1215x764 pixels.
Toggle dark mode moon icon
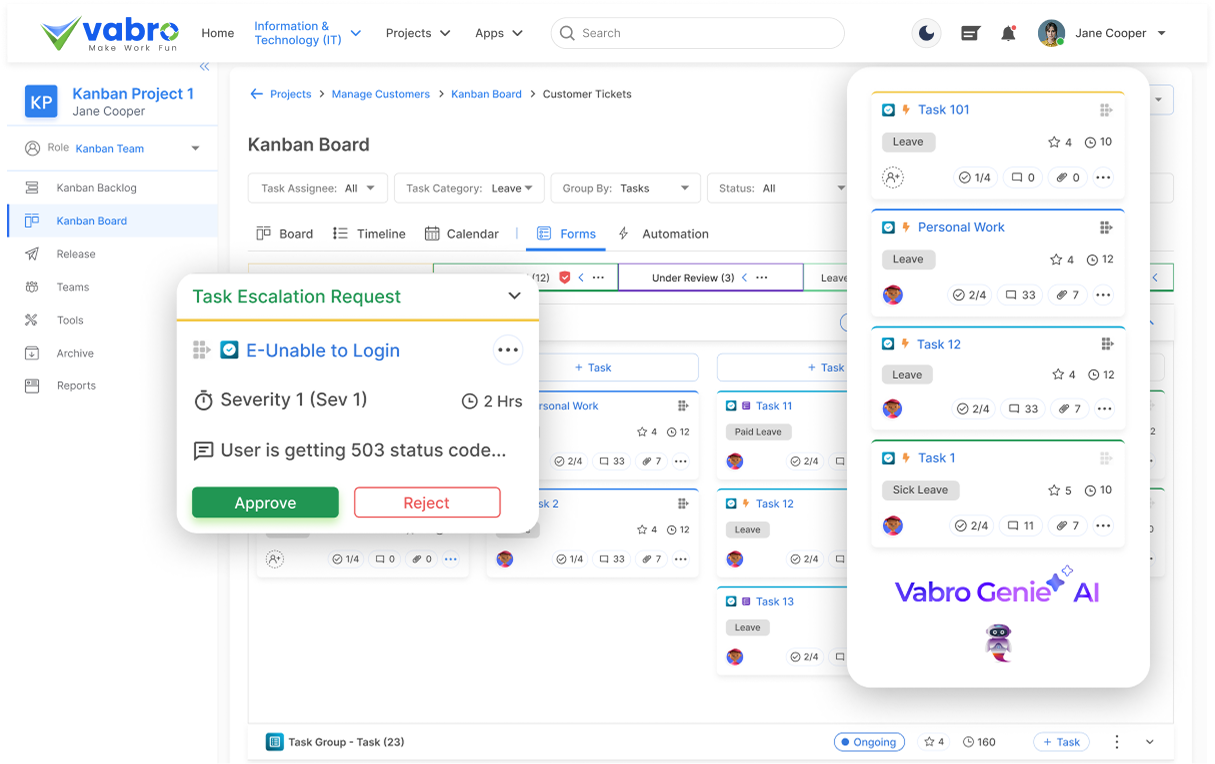coord(927,33)
